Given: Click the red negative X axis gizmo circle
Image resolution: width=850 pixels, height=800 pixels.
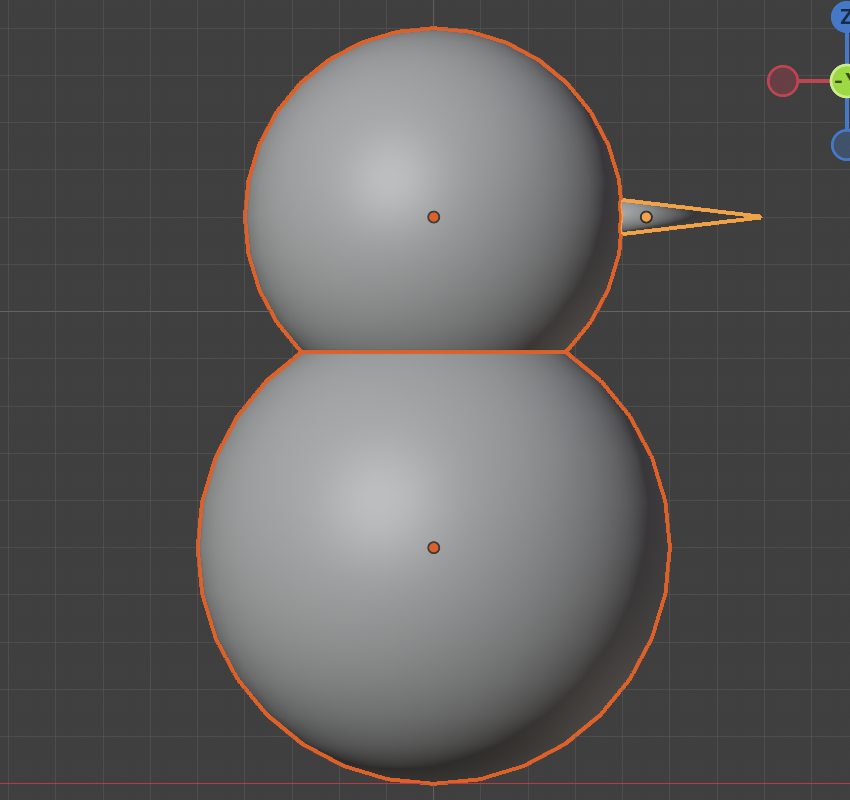Looking at the screenshot, I should (783, 81).
